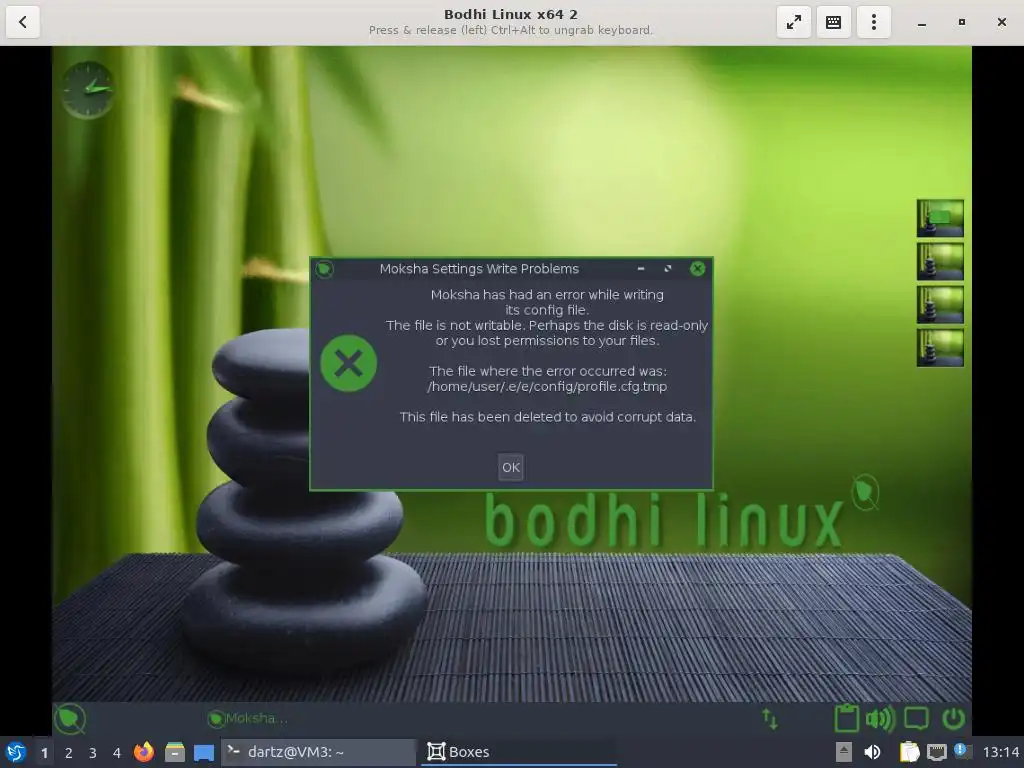The height and width of the screenshot is (768, 1024).
Task: Select the Moksha task in Bodhi shelf
Action: [x=248, y=718]
